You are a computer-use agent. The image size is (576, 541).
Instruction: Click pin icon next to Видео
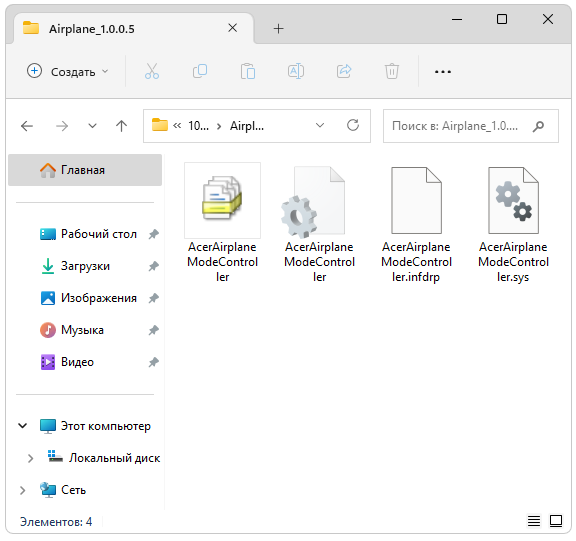154,362
